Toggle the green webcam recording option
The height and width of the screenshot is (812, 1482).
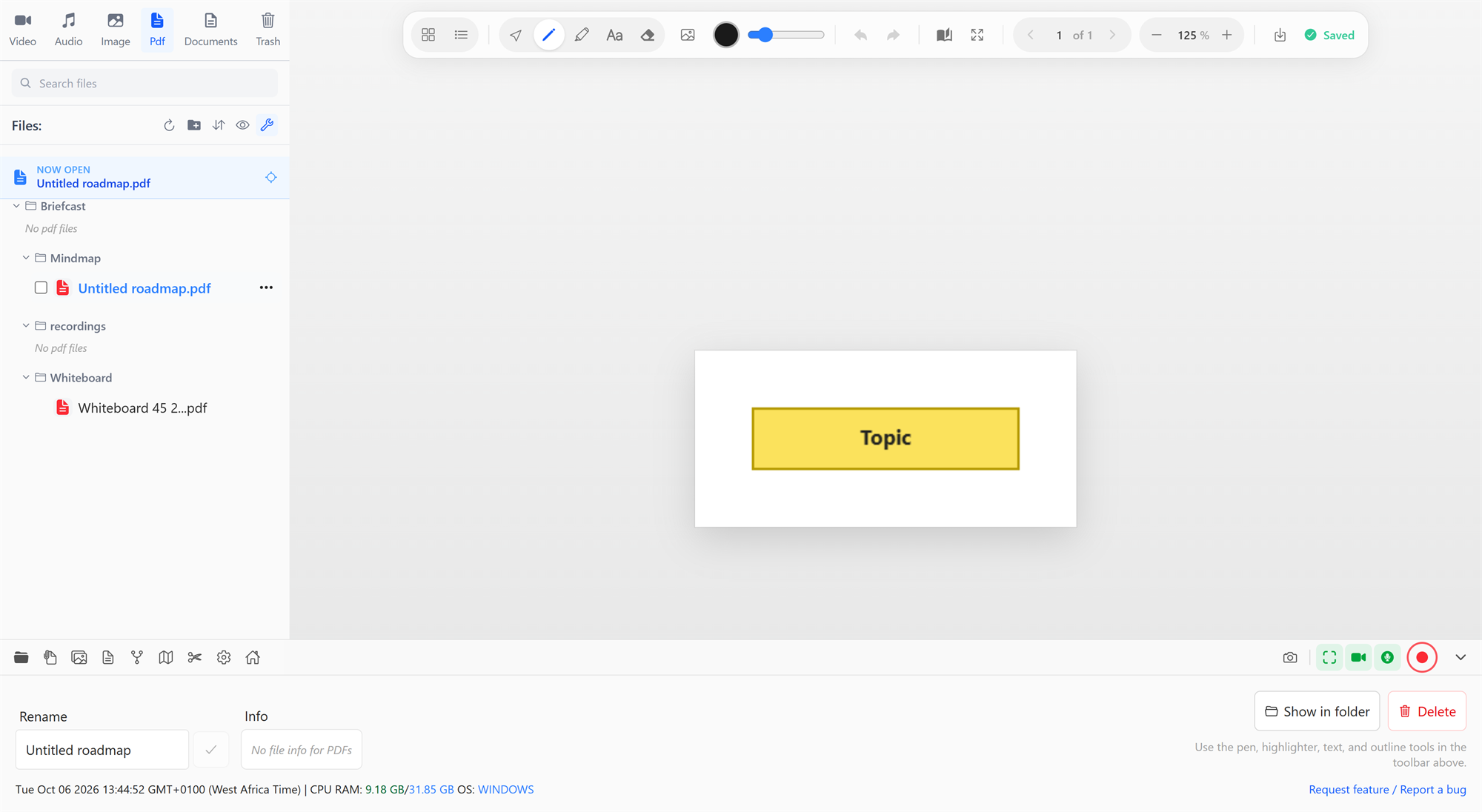pos(1358,658)
